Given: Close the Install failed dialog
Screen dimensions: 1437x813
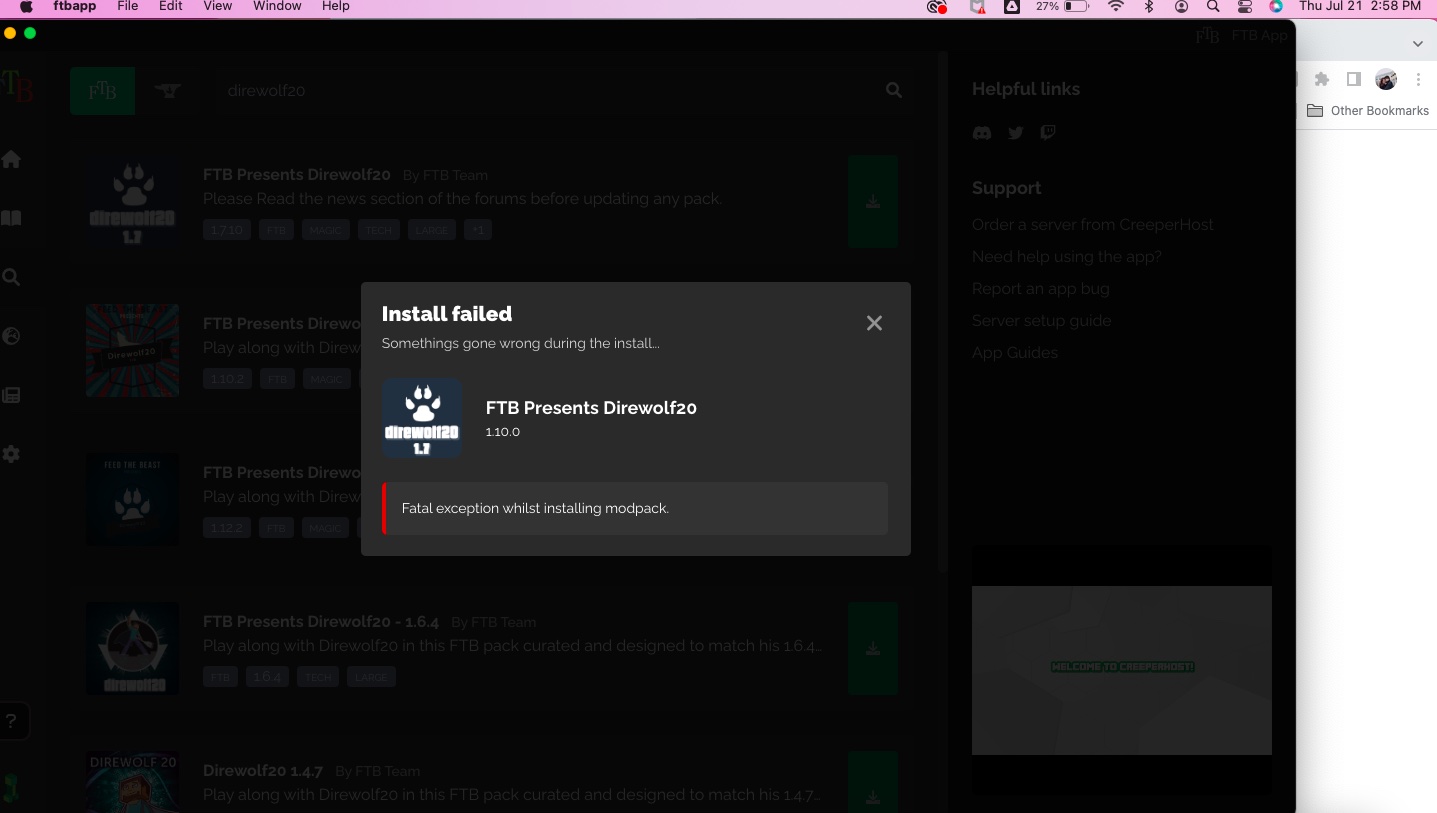Looking at the screenshot, I should tap(874, 323).
